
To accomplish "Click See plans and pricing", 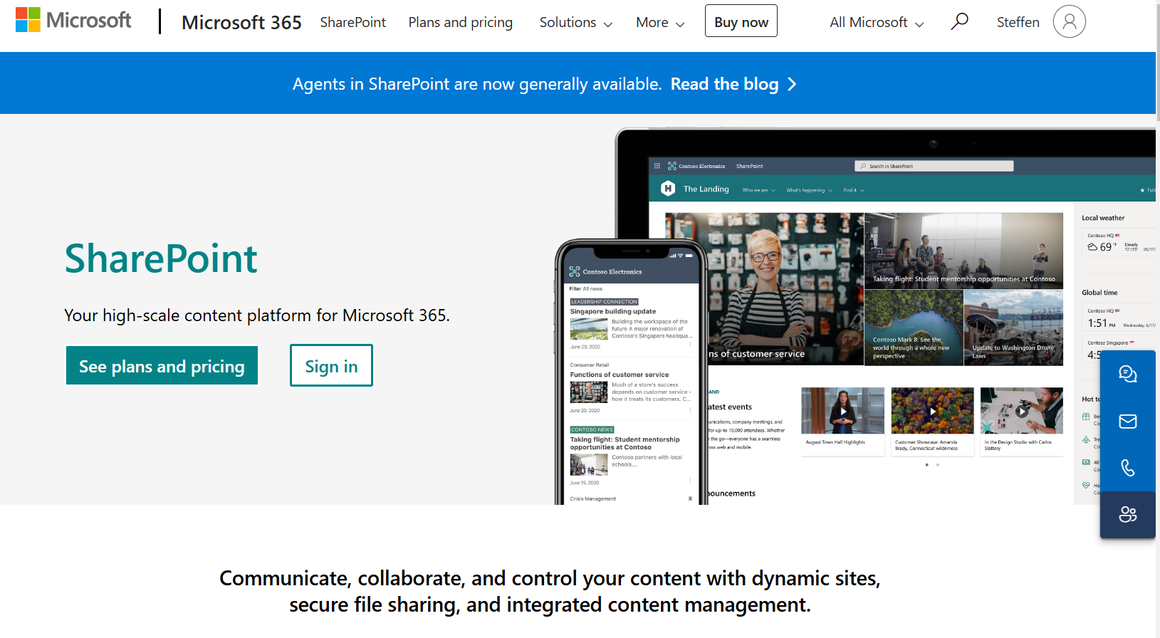I will [161, 365].
